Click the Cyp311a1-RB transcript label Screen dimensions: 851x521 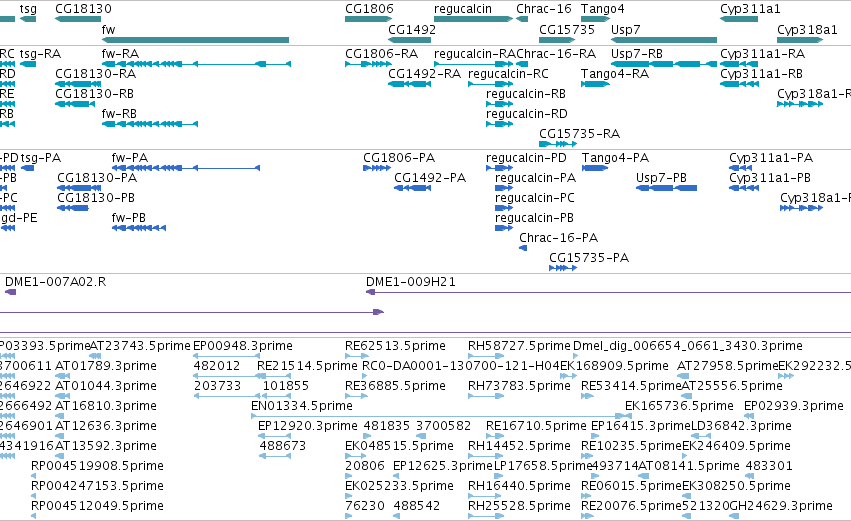tap(761, 74)
